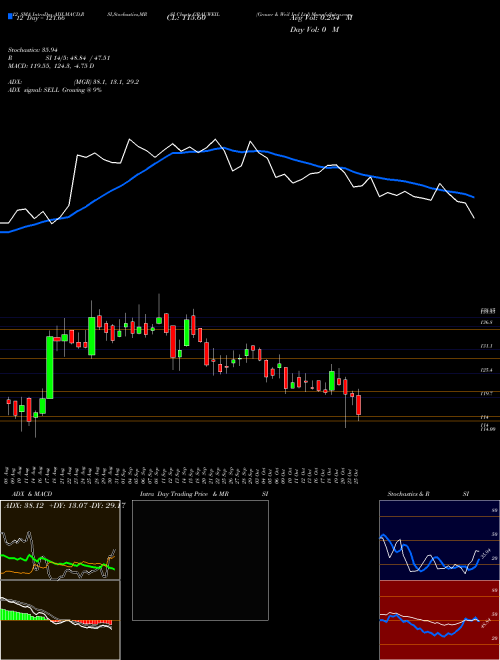Click the 126.8 price axis label
Screen dimensions: 500x660
(x=487, y=322)
